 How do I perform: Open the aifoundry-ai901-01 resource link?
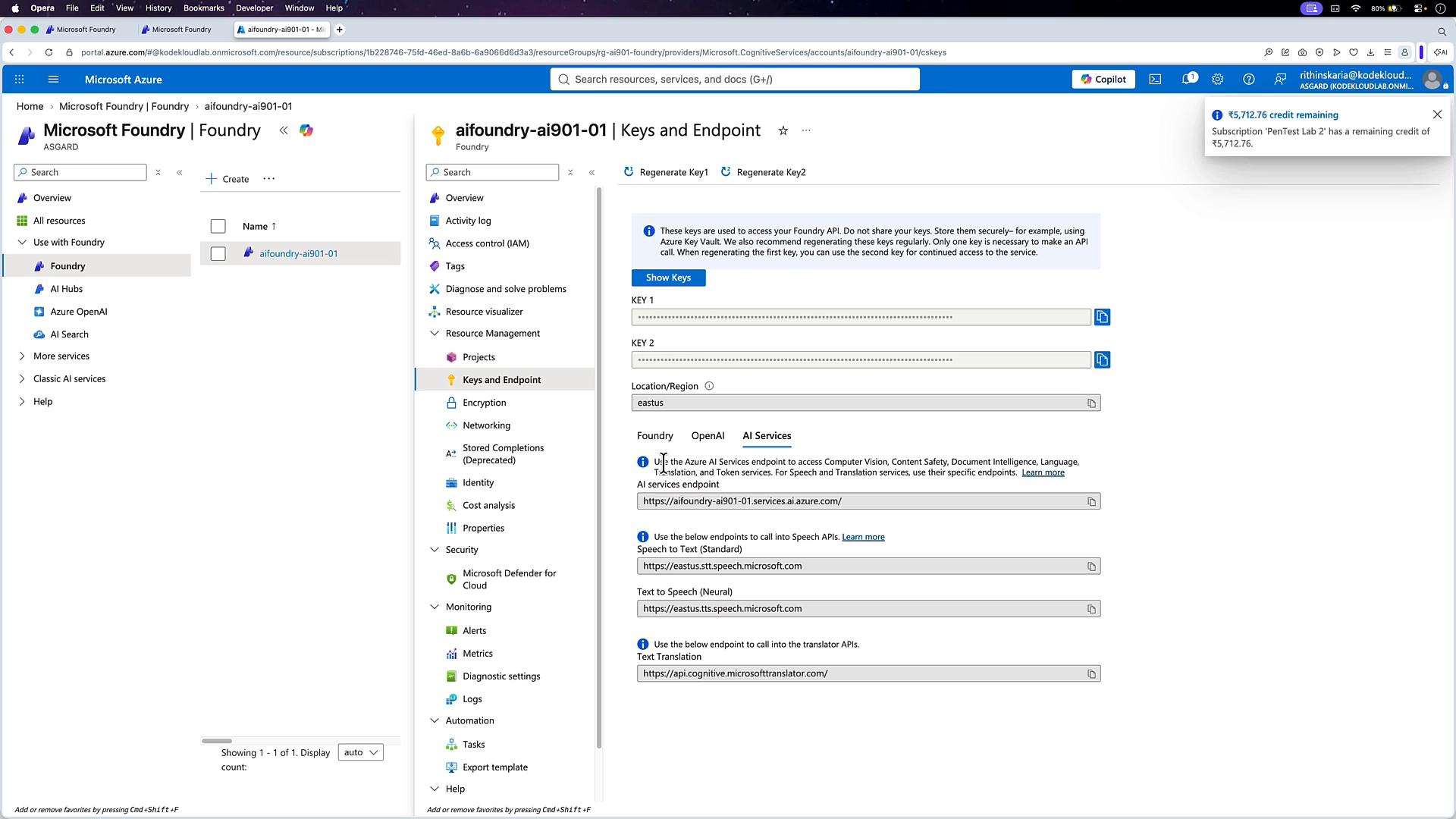pyautogui.click(x=299, y=253)
